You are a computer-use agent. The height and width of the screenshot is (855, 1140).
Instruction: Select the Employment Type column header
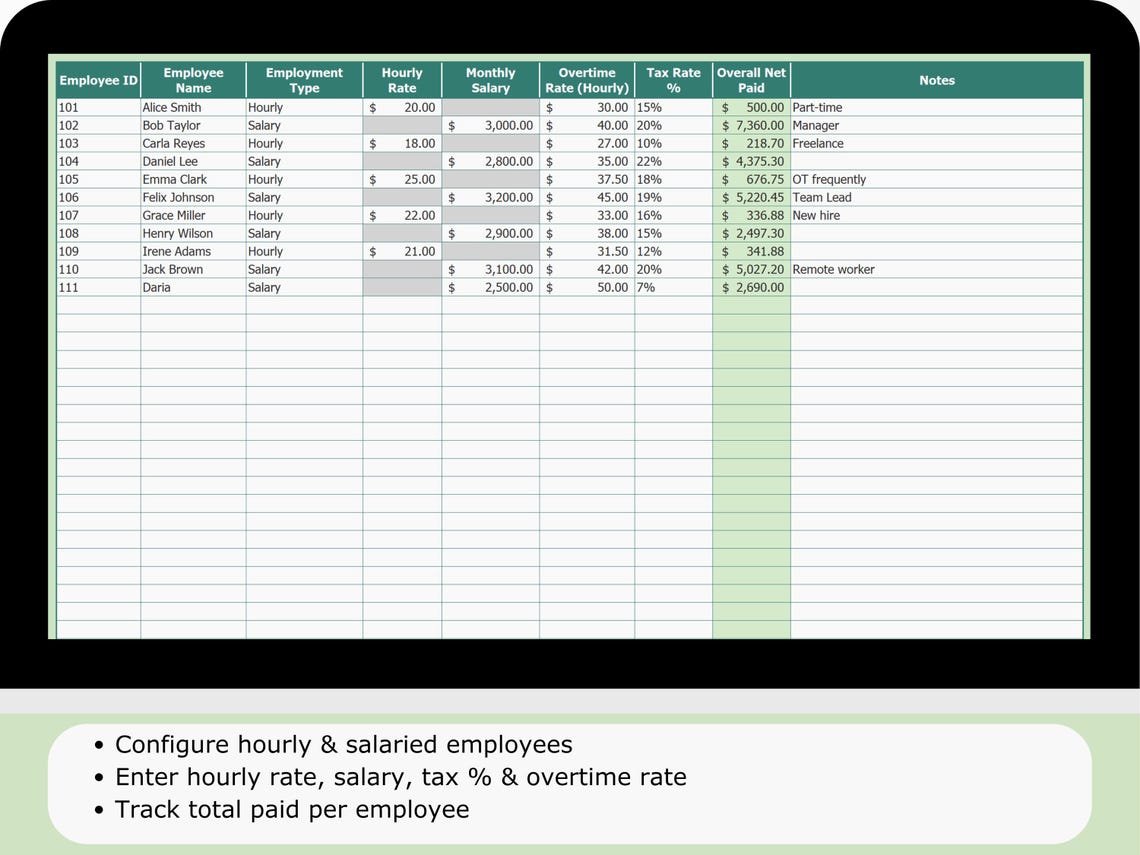click(304, 80)
